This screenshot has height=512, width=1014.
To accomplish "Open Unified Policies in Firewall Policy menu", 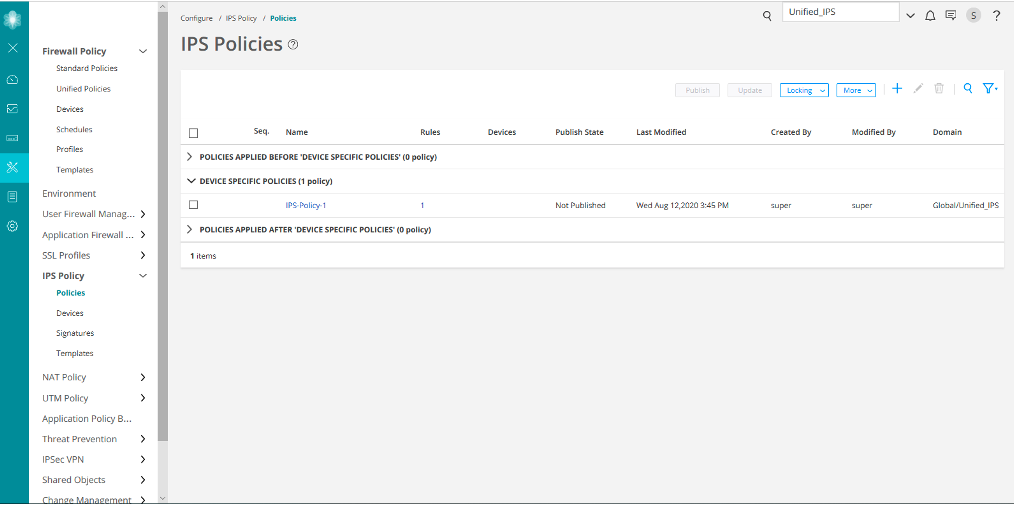I will coord(83,89).
